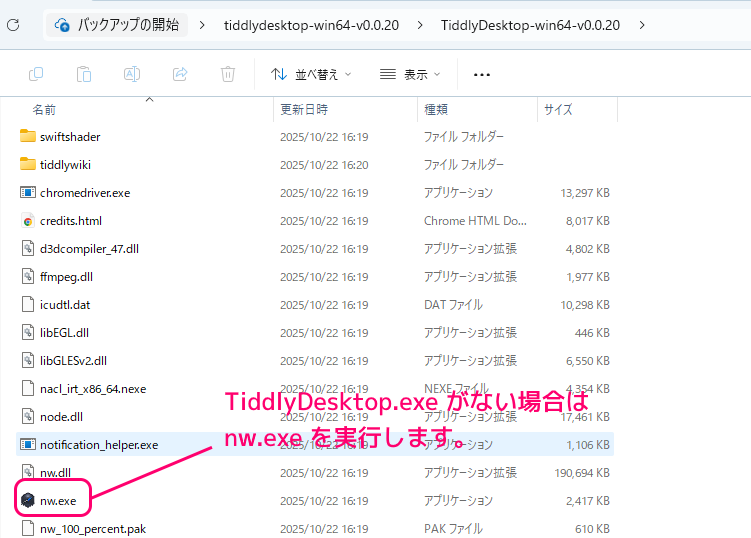This screenshot has width=751, height=538.
Task: Click the nw_100_percent.pak file name
Action: click(x=93, y=529)
